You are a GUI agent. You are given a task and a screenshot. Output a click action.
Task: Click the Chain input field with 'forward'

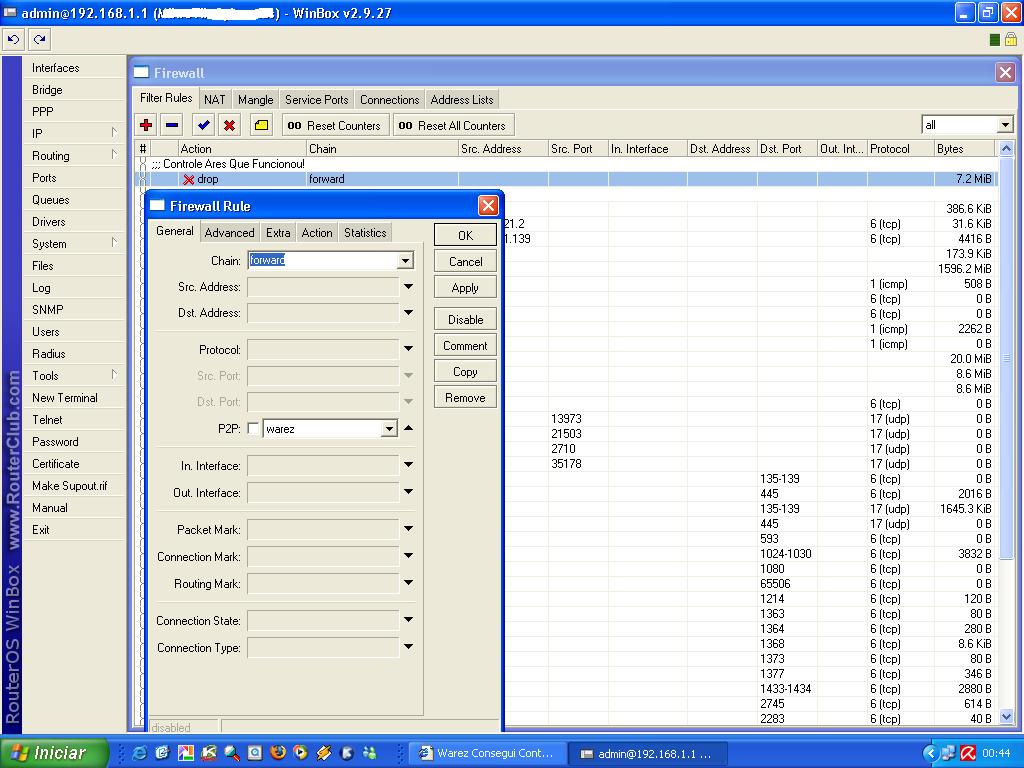point(323,261)
